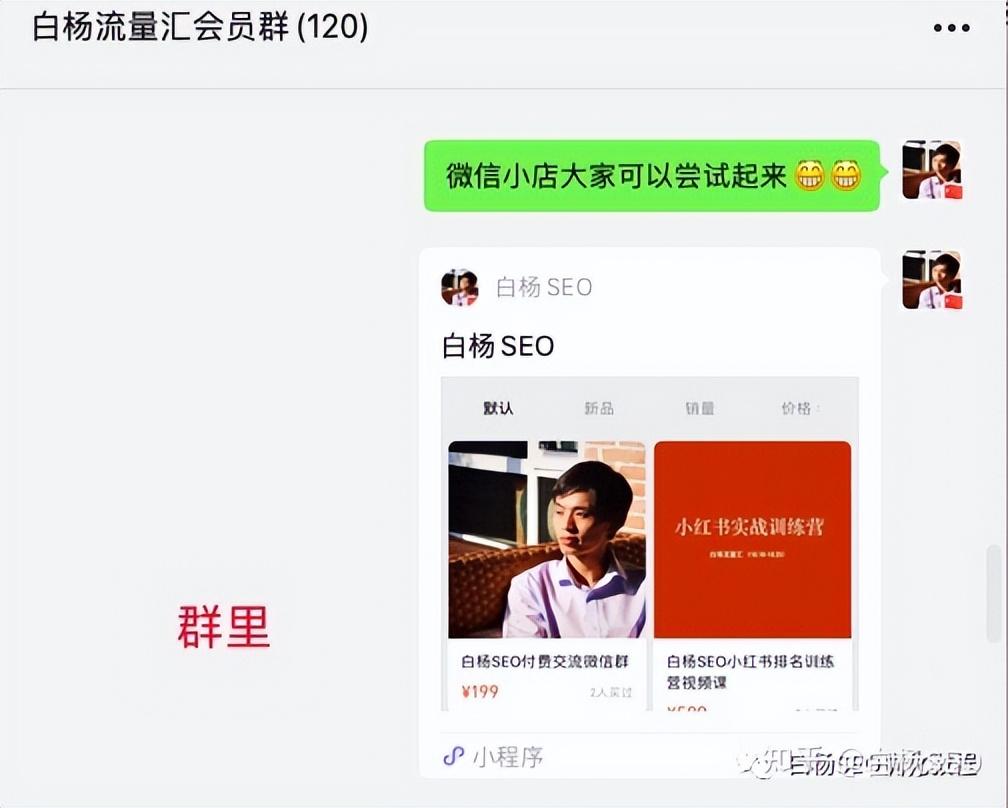The image size is (1008, 808).
Task: Click the second grinning emoji in message
Action: tap(845, 176)
